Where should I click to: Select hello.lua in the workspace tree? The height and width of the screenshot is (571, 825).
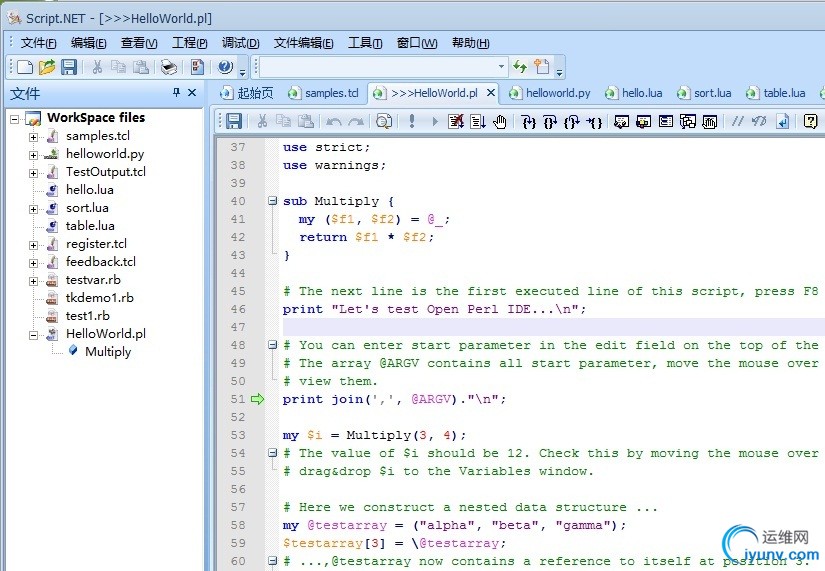tap(89, 189)
